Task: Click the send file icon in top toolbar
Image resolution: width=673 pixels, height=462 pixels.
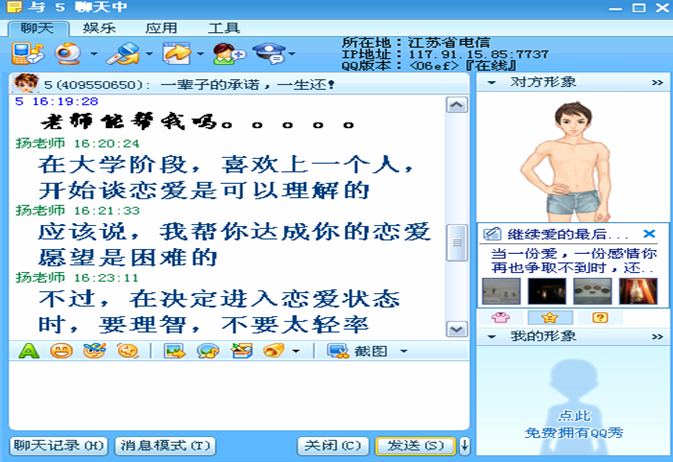Action: tap(178, 52)
